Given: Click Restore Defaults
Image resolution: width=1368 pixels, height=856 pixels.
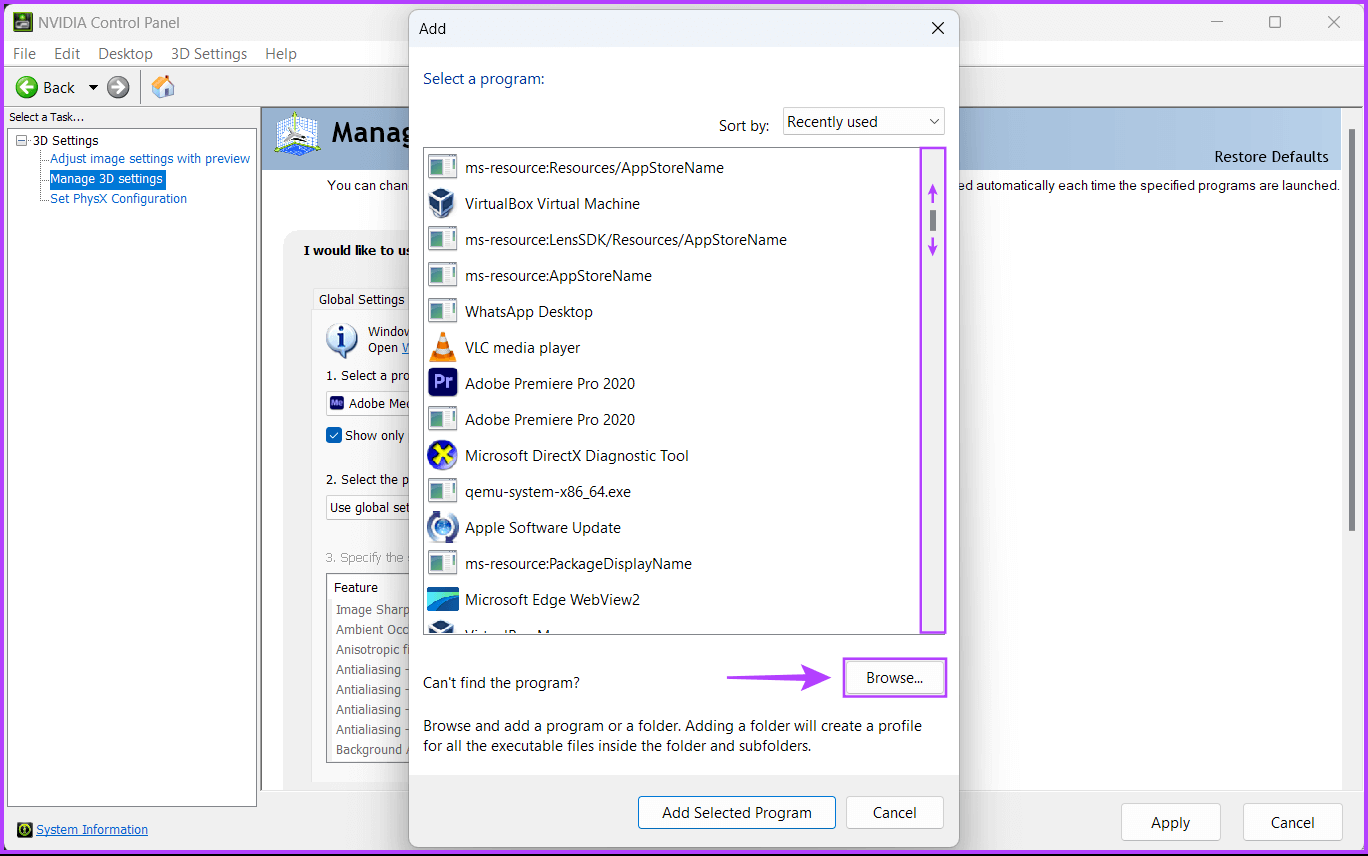Looking at the screenshot, I should [x=1271, y=156].
